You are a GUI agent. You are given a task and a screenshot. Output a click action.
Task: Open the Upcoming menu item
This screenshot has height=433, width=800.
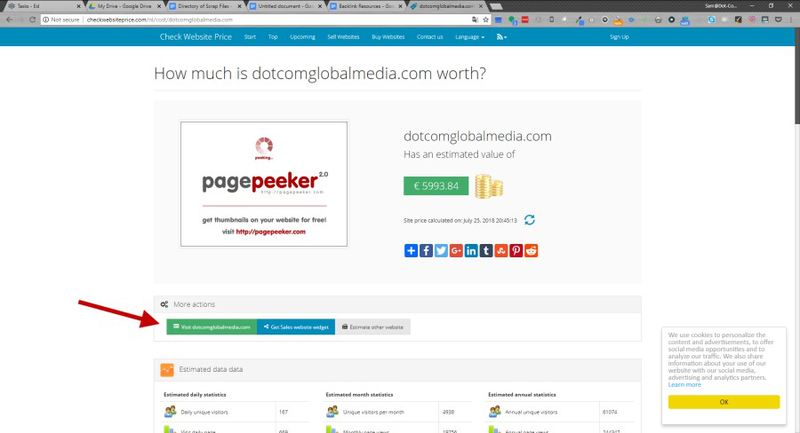[x=302, y=37]
